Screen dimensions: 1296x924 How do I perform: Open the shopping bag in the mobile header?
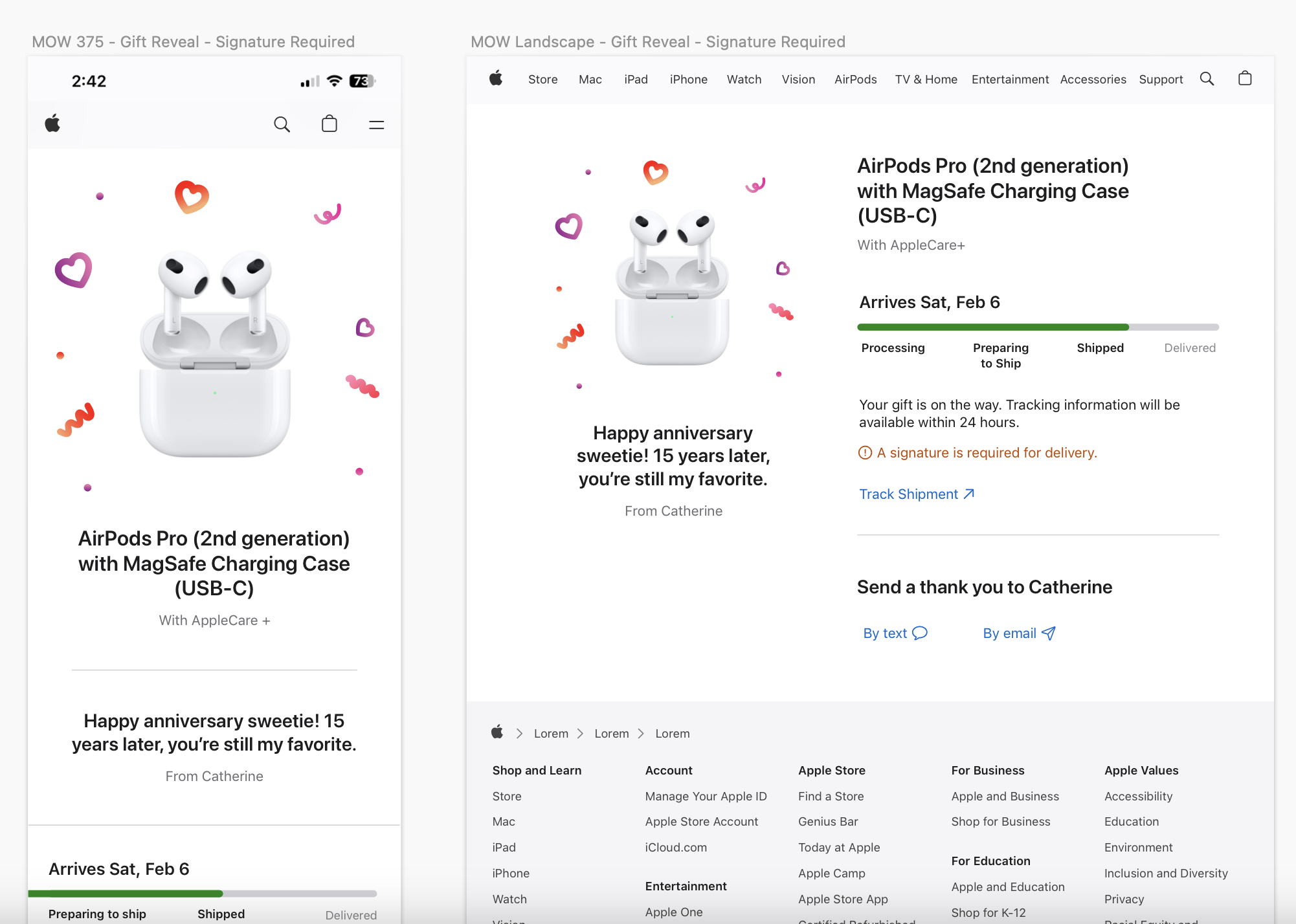point(330,124)
